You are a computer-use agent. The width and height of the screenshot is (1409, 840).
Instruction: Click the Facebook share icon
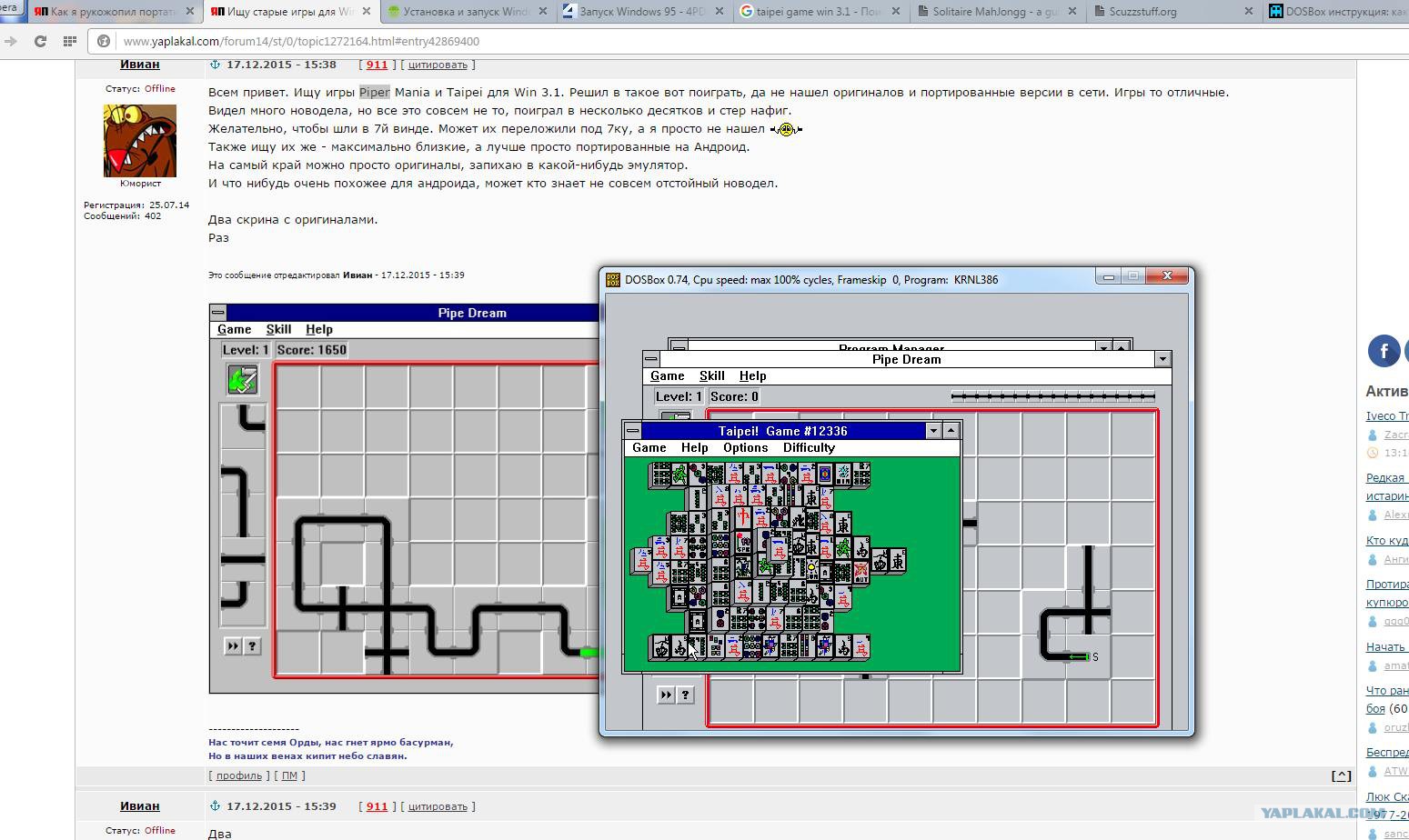tap(1384, 351)
